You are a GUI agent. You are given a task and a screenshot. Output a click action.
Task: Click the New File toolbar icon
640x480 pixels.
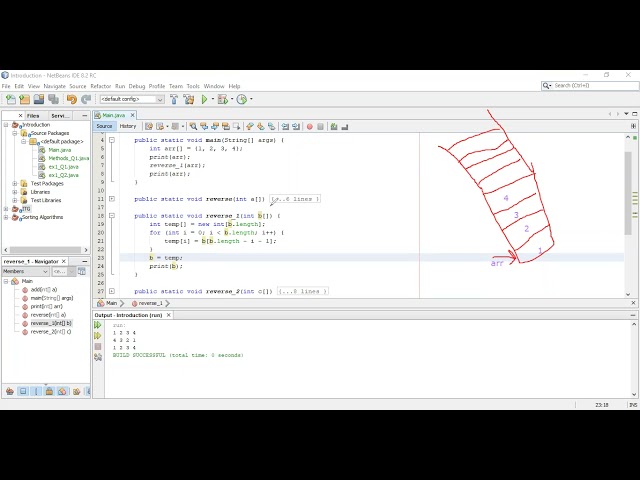[11, 99]
